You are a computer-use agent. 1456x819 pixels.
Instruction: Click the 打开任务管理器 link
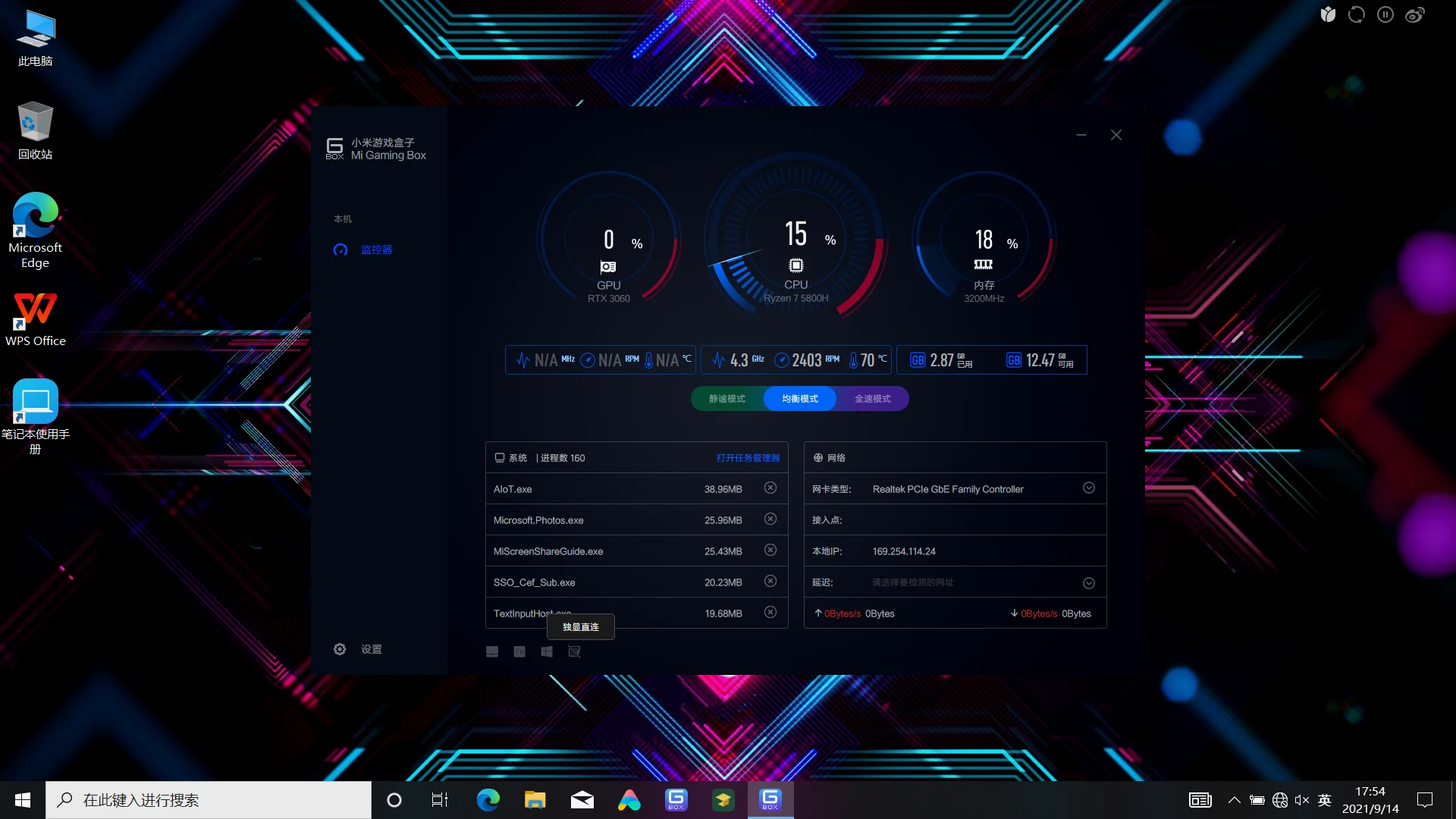coord(748,458)
